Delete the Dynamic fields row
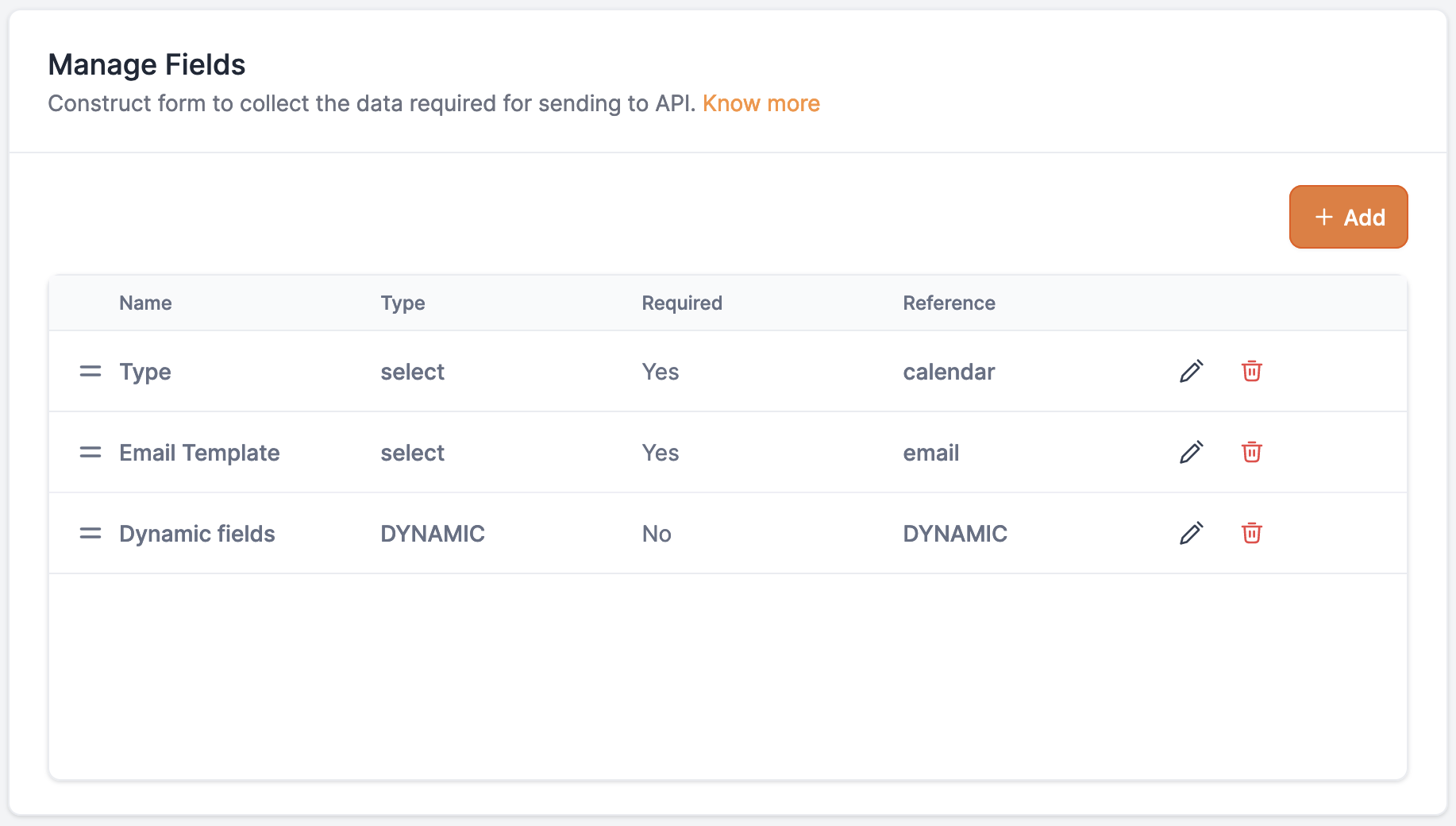Image resolution: width=1456 pixels, height=826 pixels. click(1251, 533)
